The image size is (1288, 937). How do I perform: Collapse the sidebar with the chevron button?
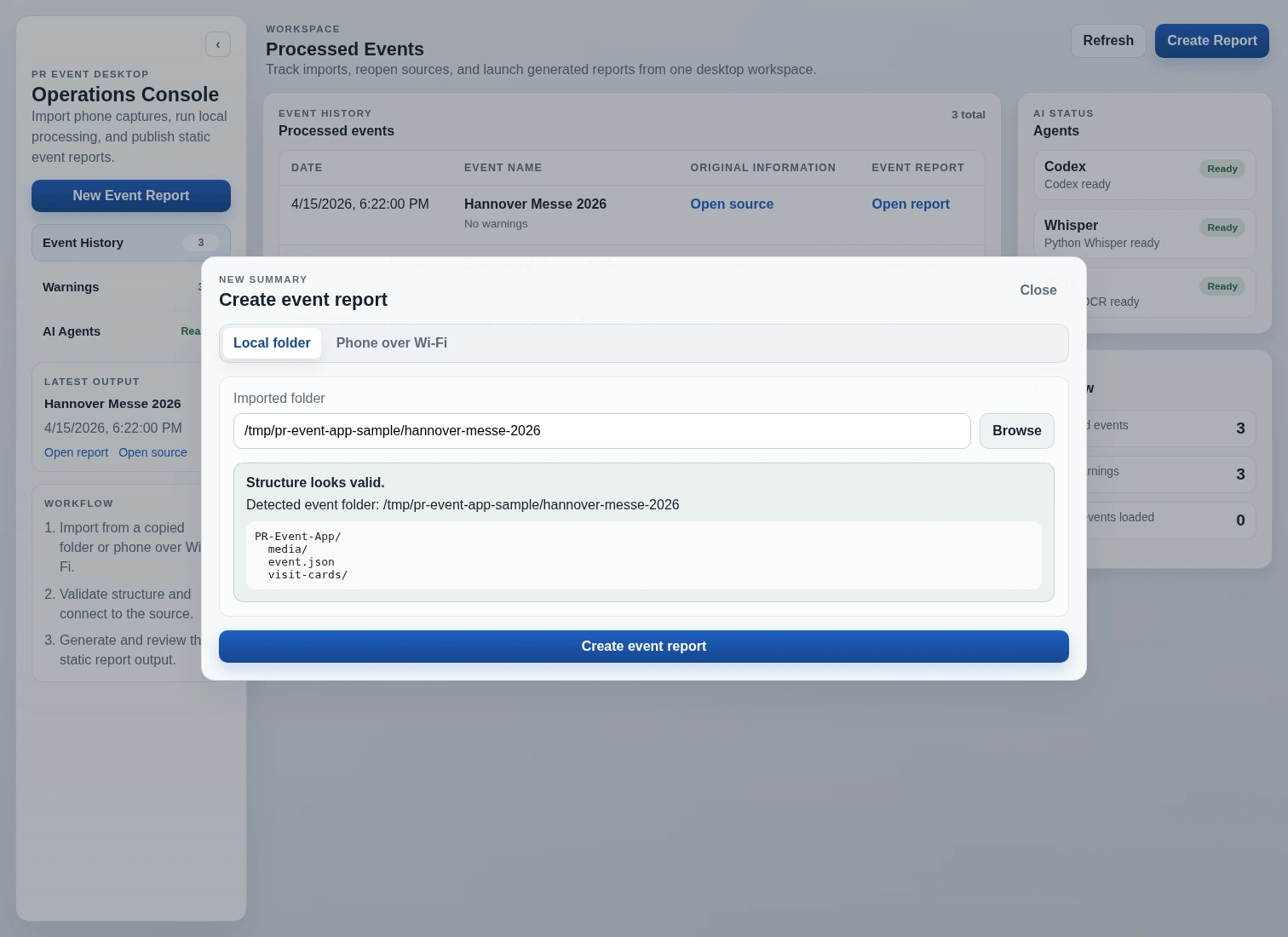pos(218,44)
